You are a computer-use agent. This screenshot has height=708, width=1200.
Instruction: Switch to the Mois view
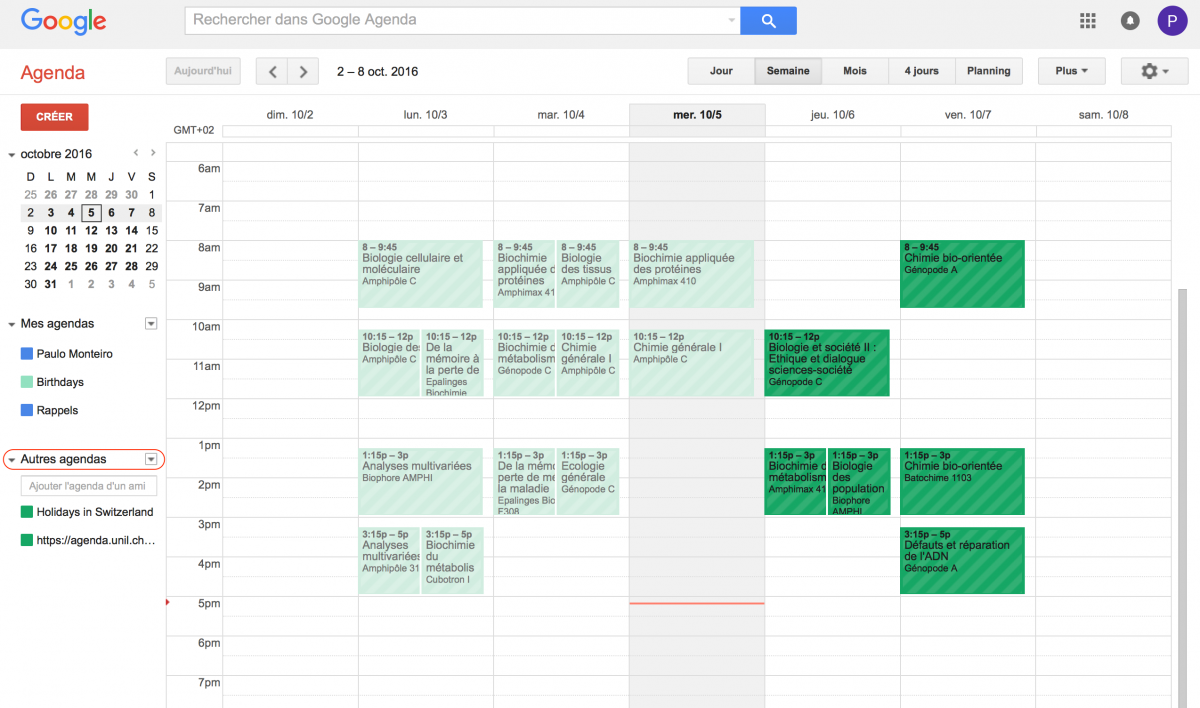(x=855, y=71)
